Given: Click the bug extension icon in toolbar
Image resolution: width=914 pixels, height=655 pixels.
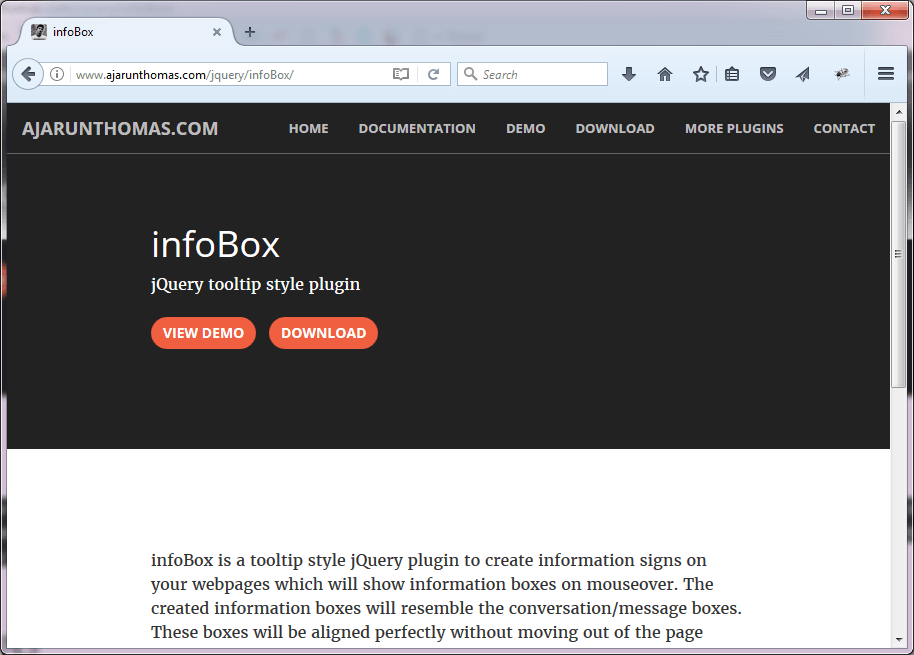Looking at the screenshot, I should (x=841, y=73).
